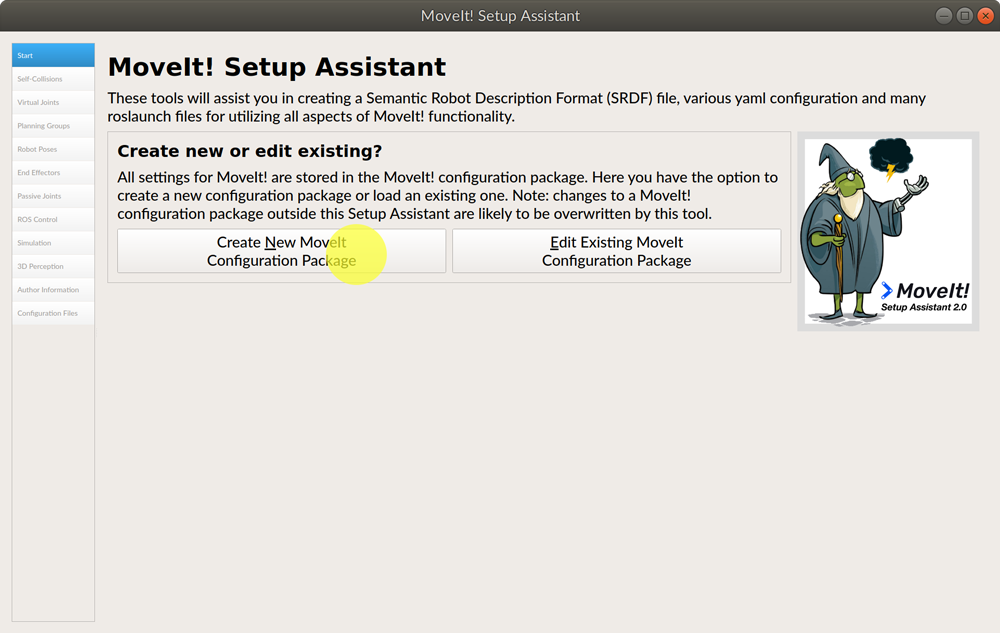The image size is (1000, 633).
Task: Minimize the Setup Assistant window
Action: [945, 16]
